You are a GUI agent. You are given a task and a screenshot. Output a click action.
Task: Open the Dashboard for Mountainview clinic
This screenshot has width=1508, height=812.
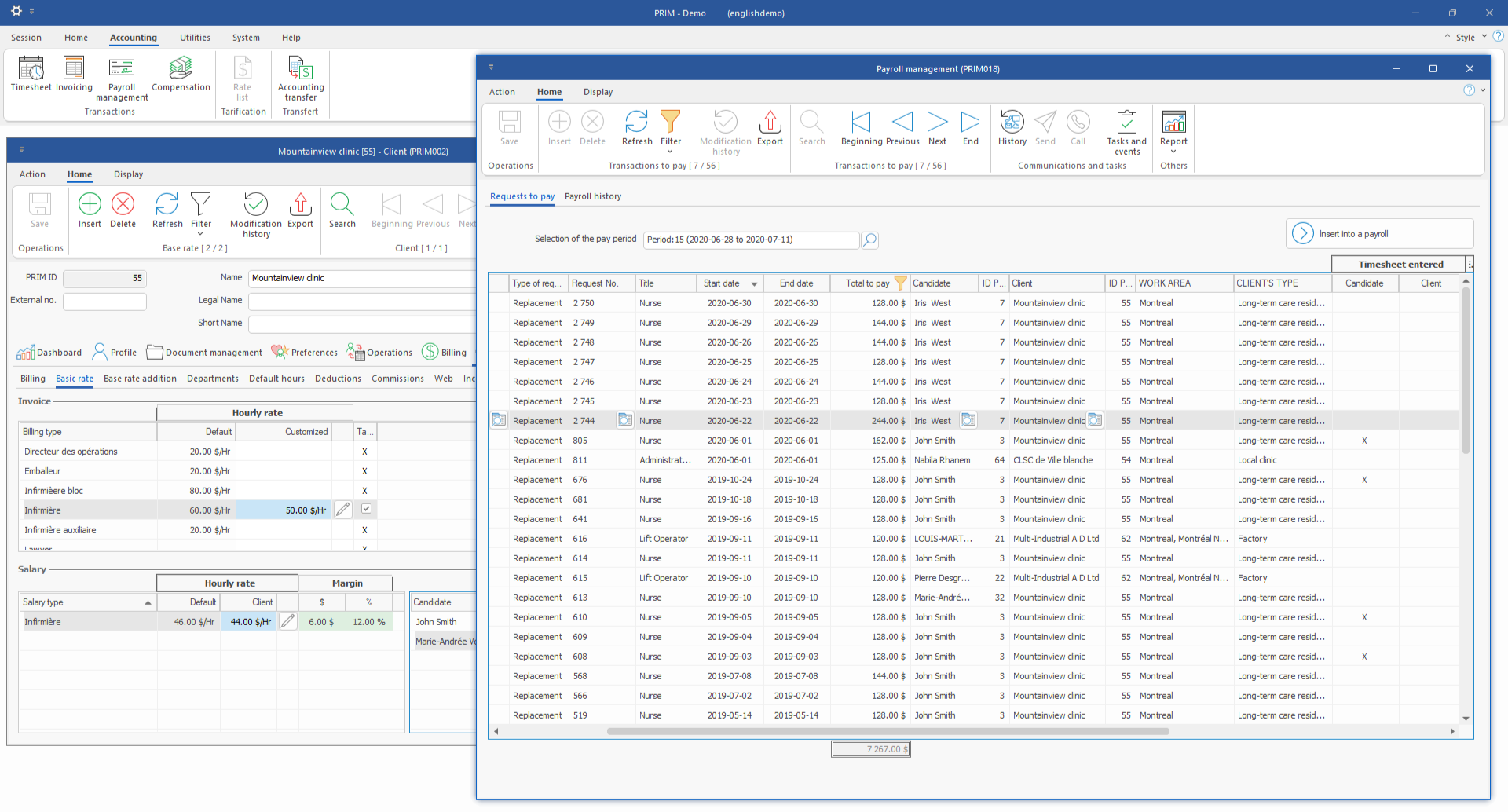coord(49,352)
